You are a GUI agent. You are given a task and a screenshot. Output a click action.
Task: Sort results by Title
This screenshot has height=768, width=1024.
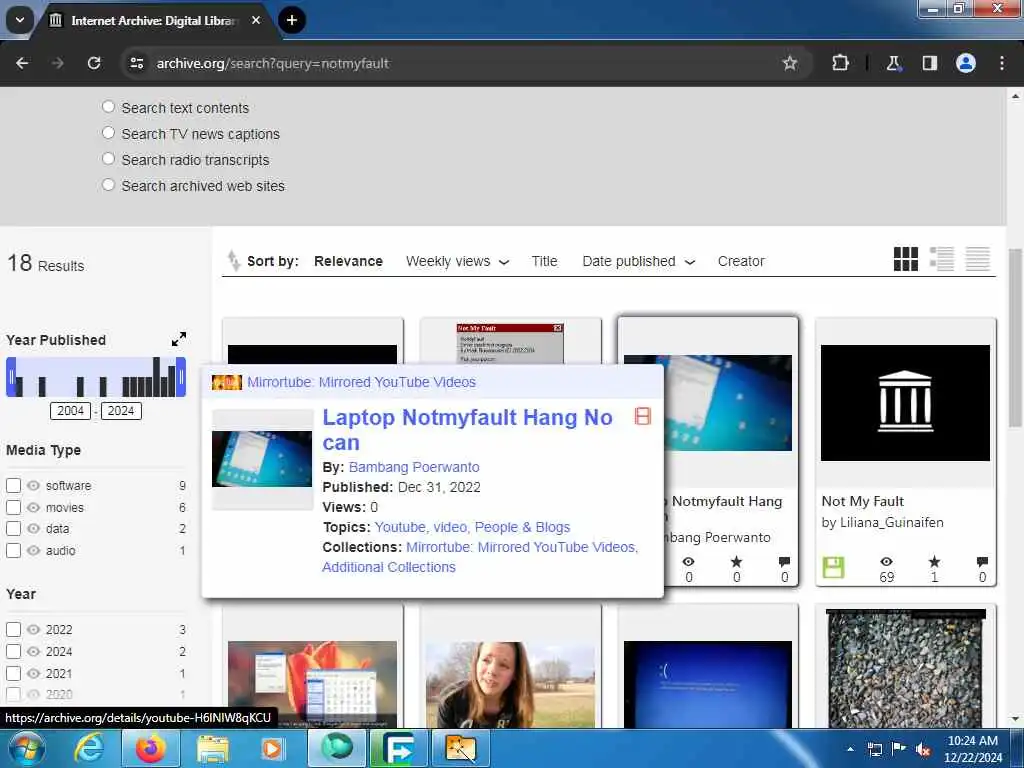tap(544, 261)
